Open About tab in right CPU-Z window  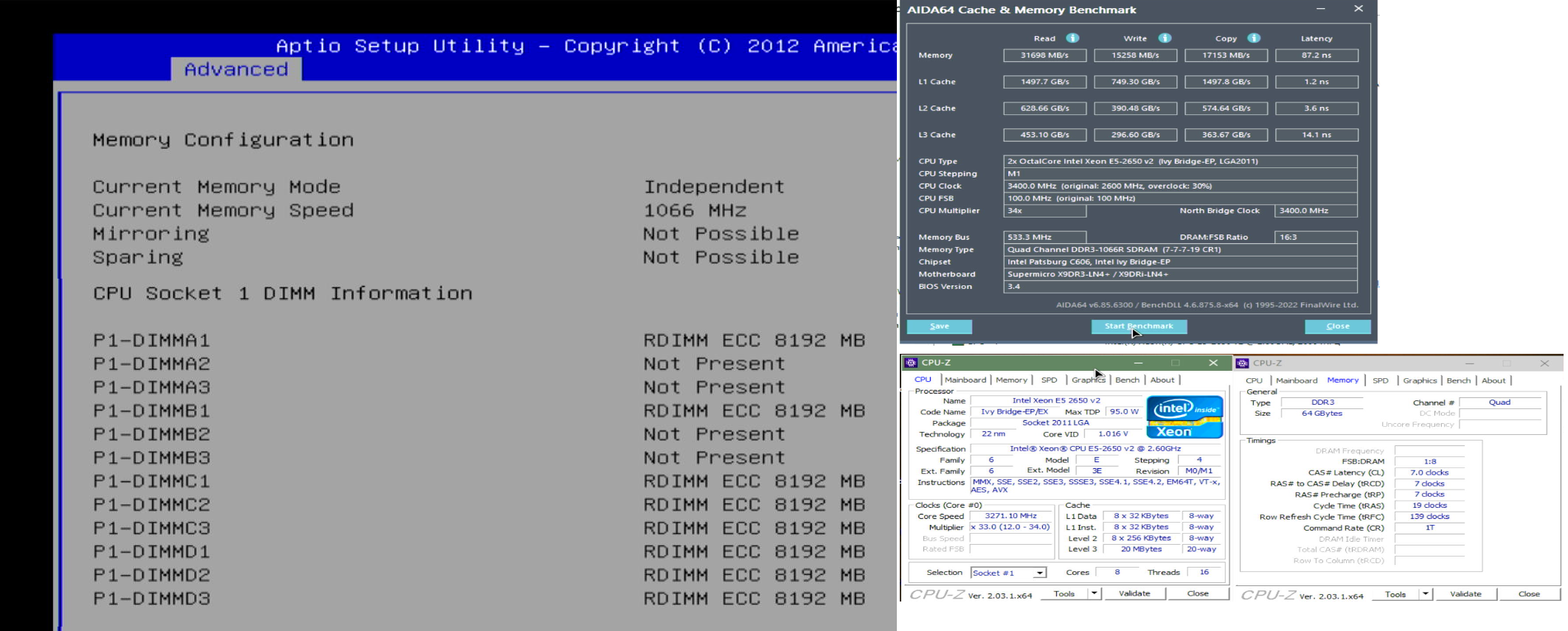[x=1494, y=381]
